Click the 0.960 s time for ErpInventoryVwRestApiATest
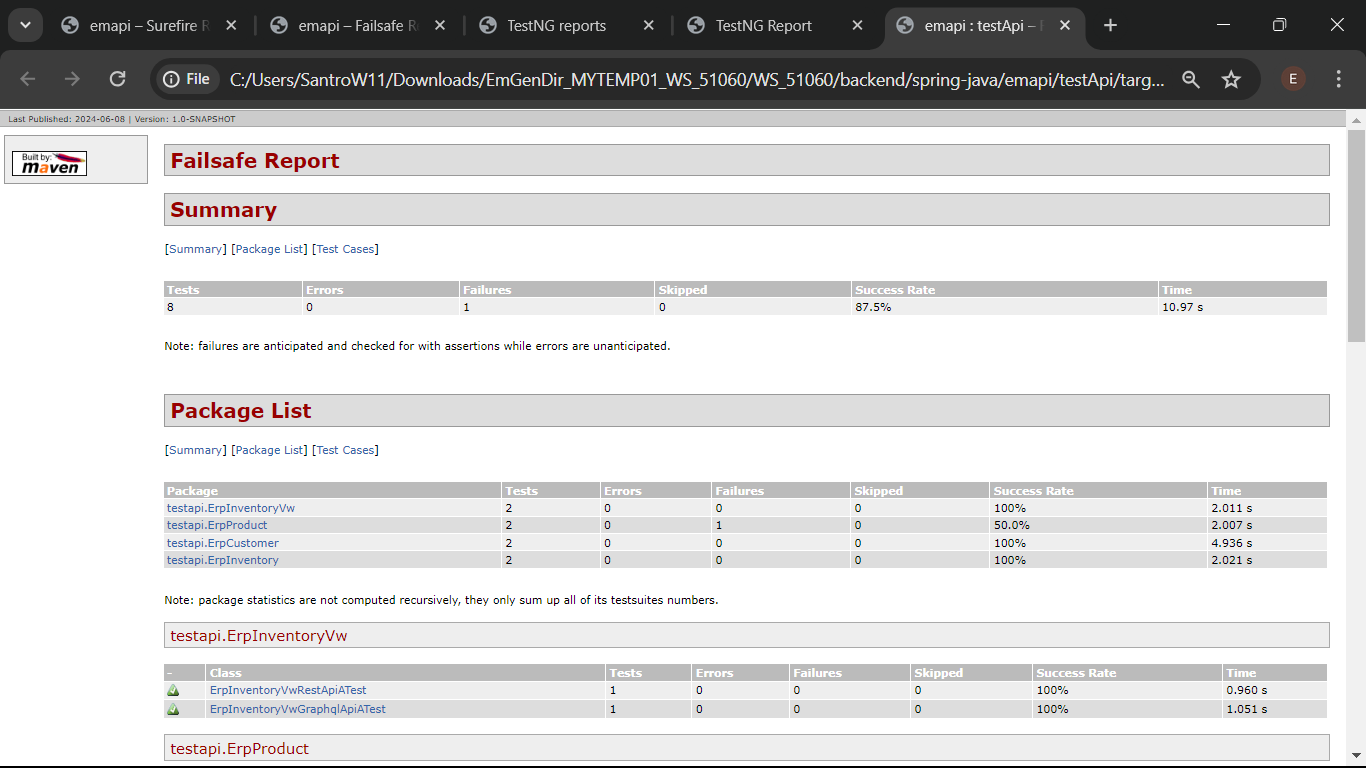This screenshot has width=1366, height=768. click(1247, 690)
